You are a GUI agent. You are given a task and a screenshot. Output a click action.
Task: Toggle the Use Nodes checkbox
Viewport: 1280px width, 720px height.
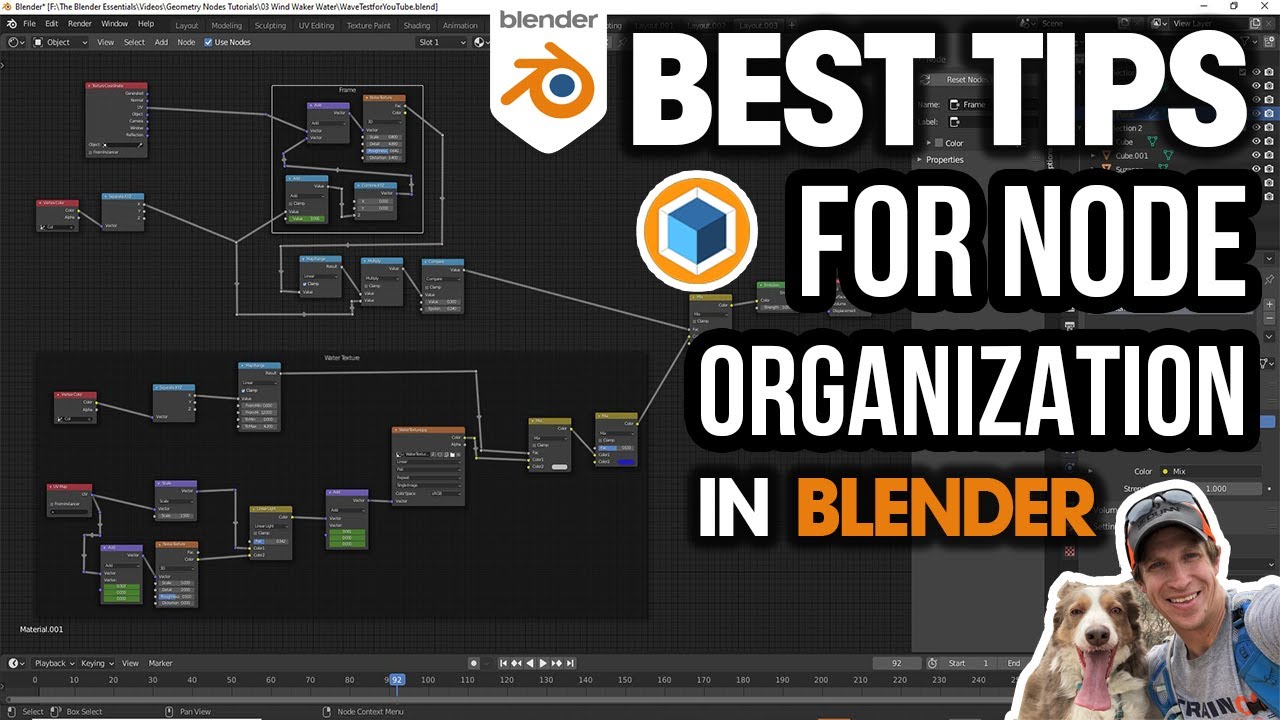tap(208, 42)
